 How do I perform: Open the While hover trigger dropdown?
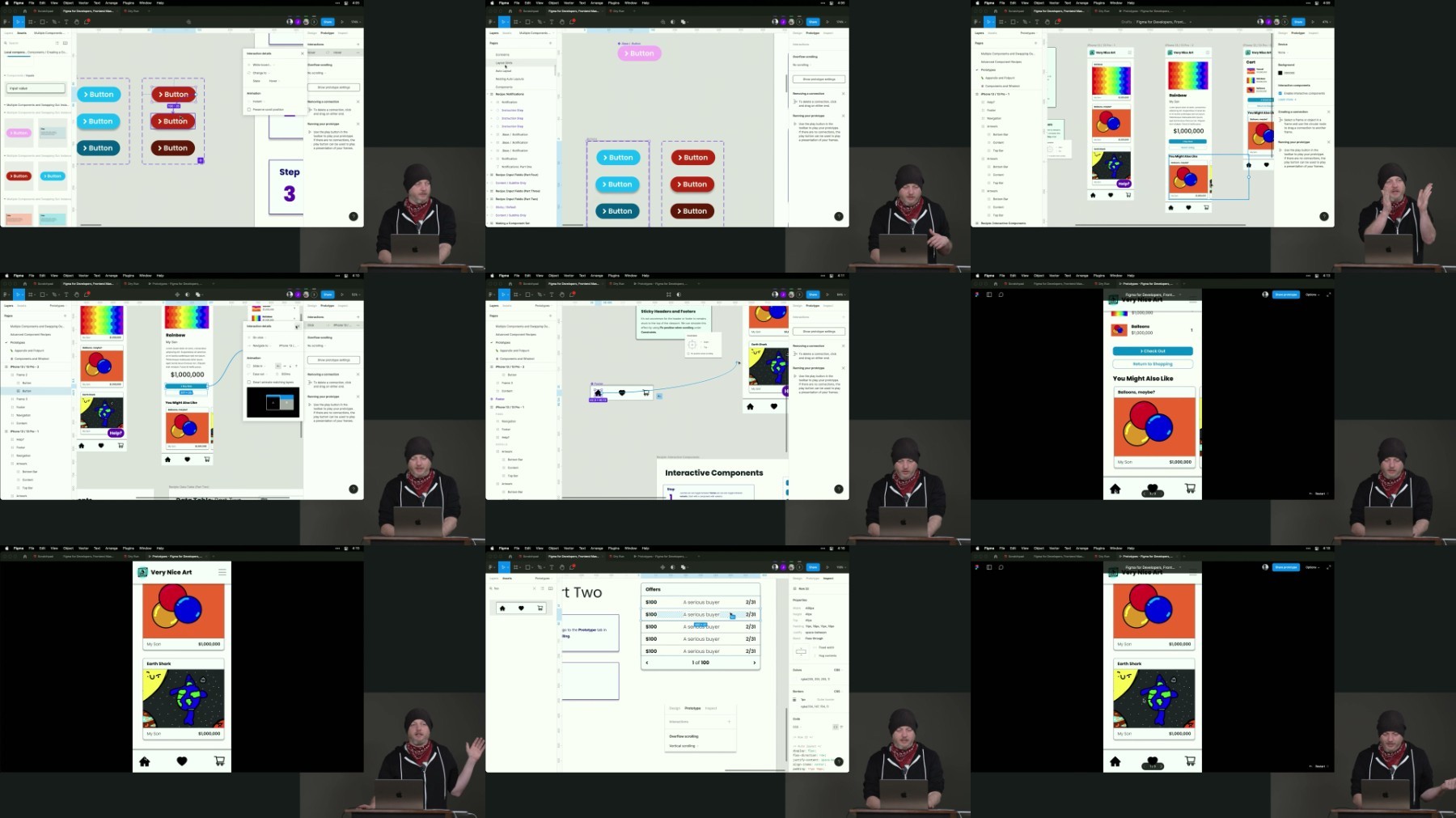click(263, 65)
